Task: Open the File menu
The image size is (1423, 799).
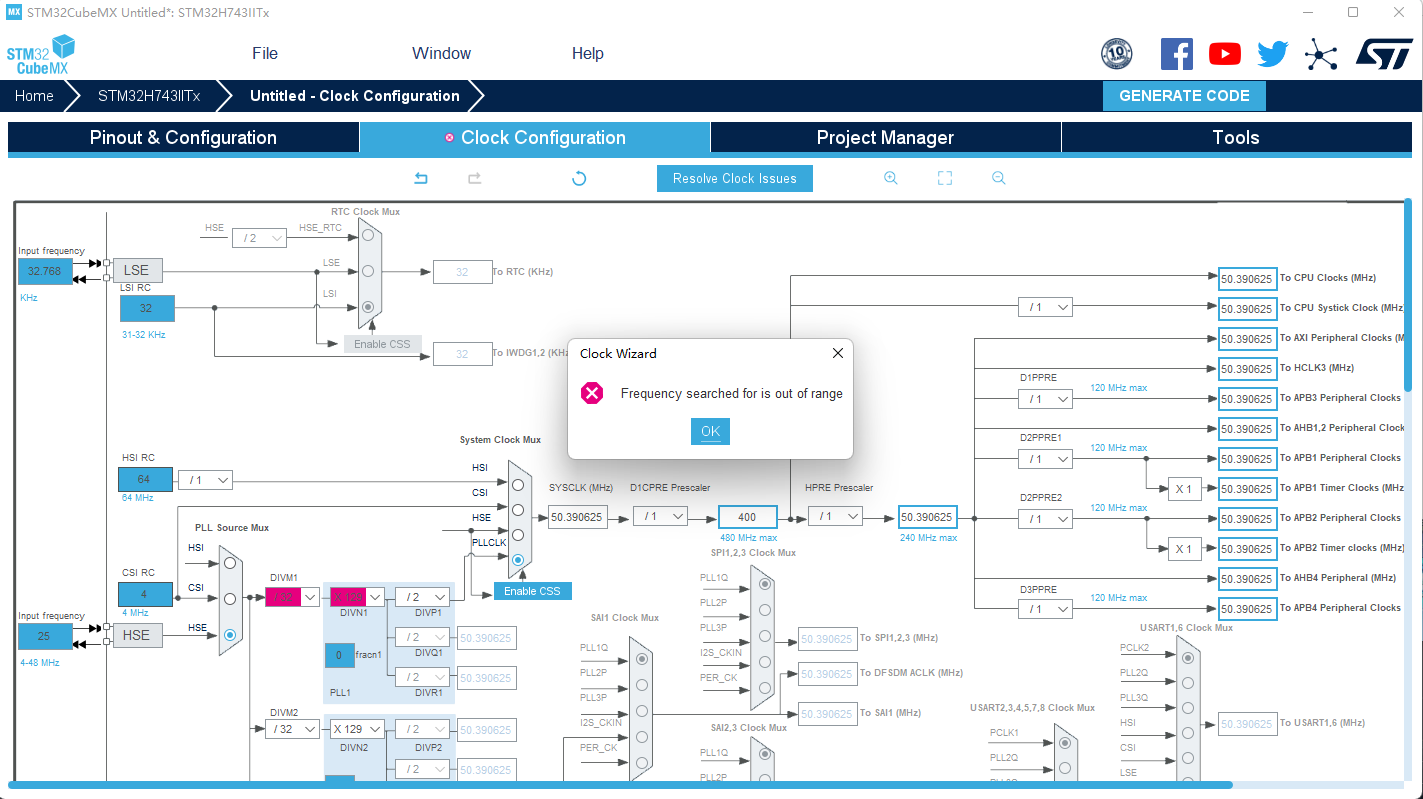Action: point(265,54)
